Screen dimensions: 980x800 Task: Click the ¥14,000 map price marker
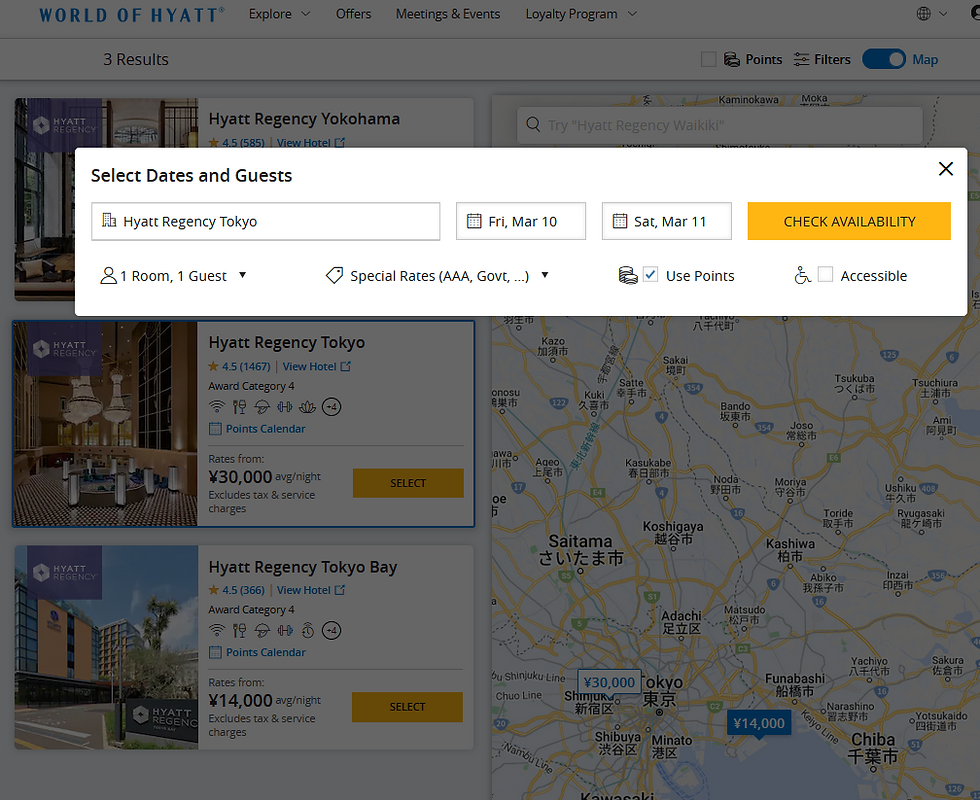click(759, 723)
